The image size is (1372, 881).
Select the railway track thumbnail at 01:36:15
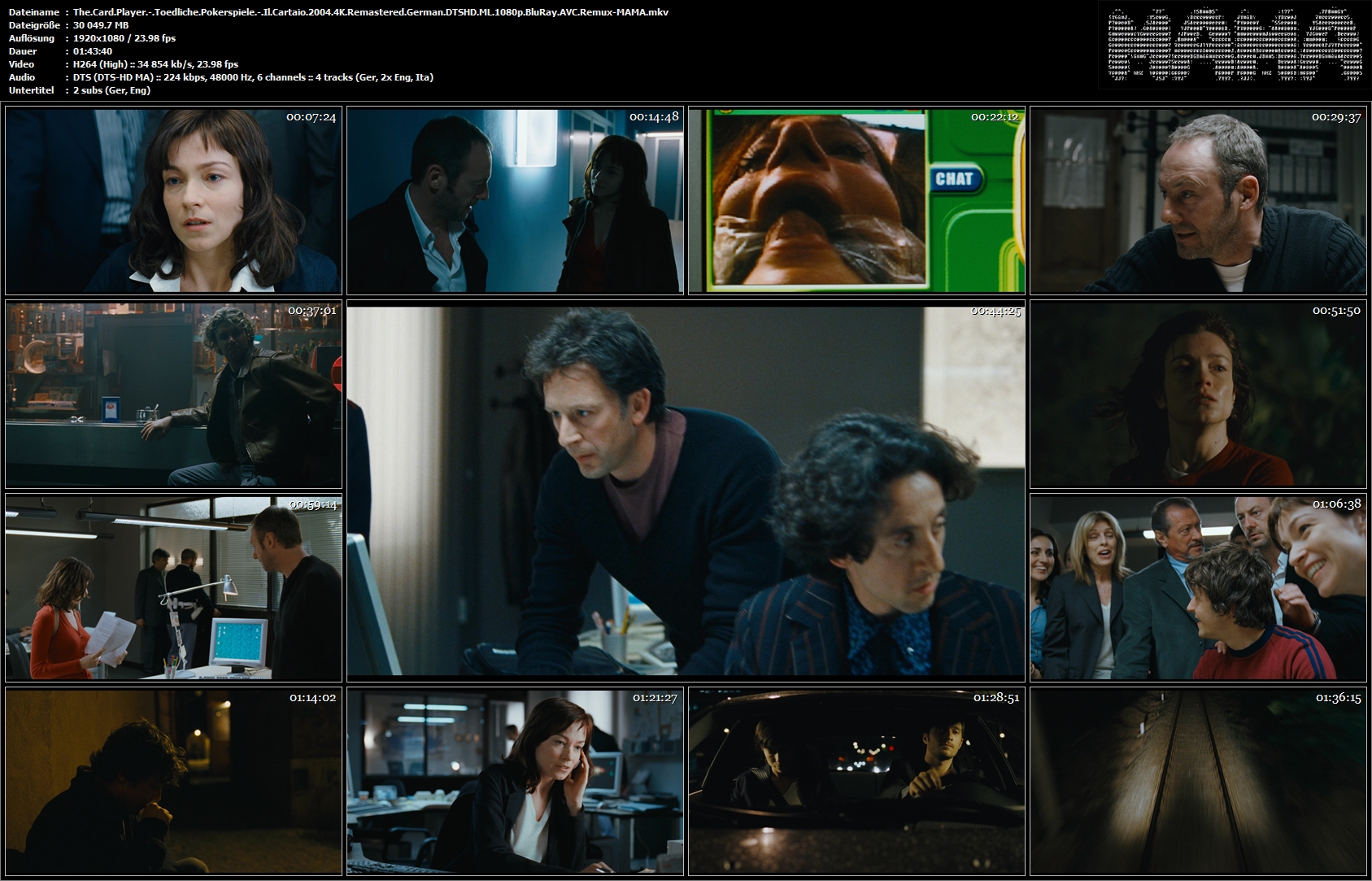click(x=1198, y=781)
